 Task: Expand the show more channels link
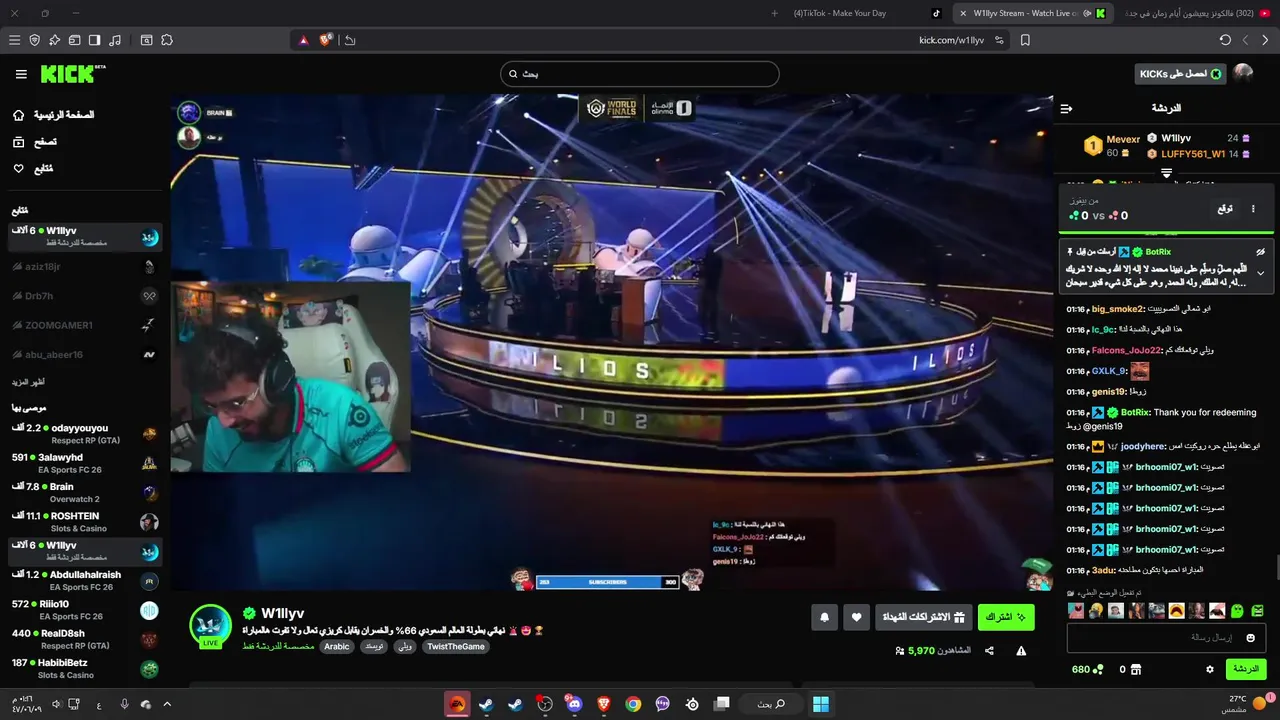tap(28, 382)
